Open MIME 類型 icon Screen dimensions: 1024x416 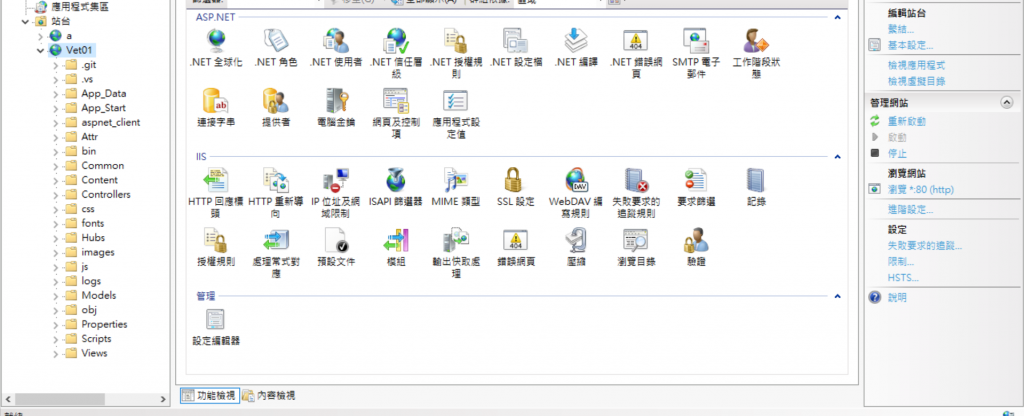click(x=456, y=182)
